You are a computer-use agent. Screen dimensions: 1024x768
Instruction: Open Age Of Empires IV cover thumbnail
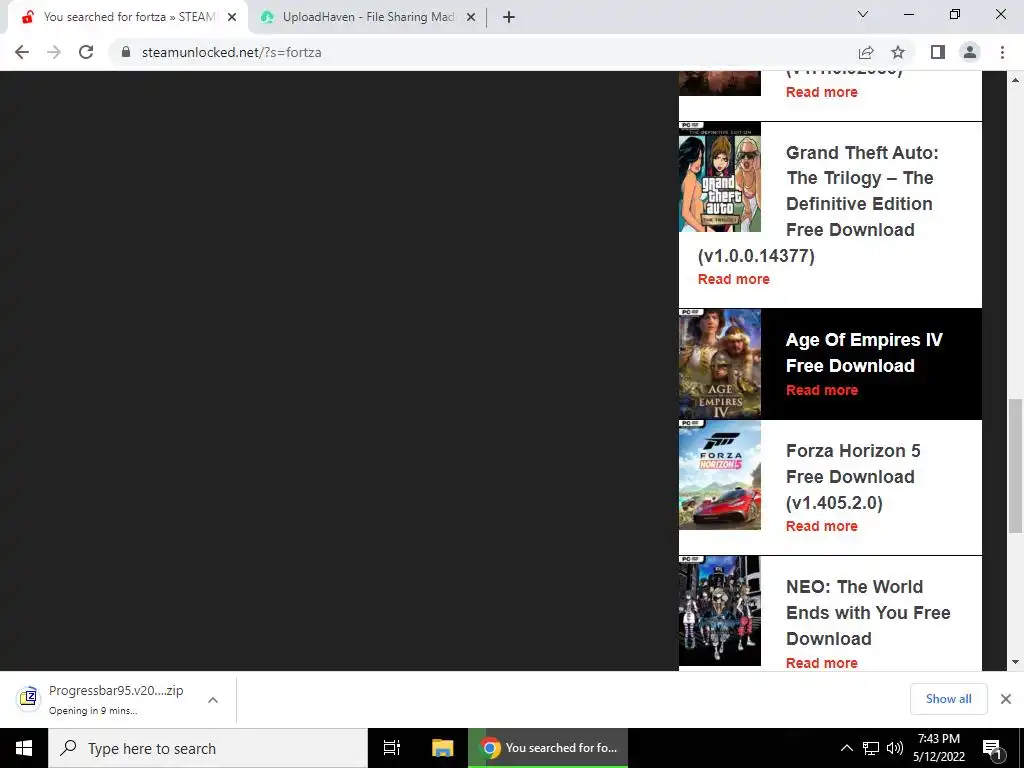coord(720,364)
